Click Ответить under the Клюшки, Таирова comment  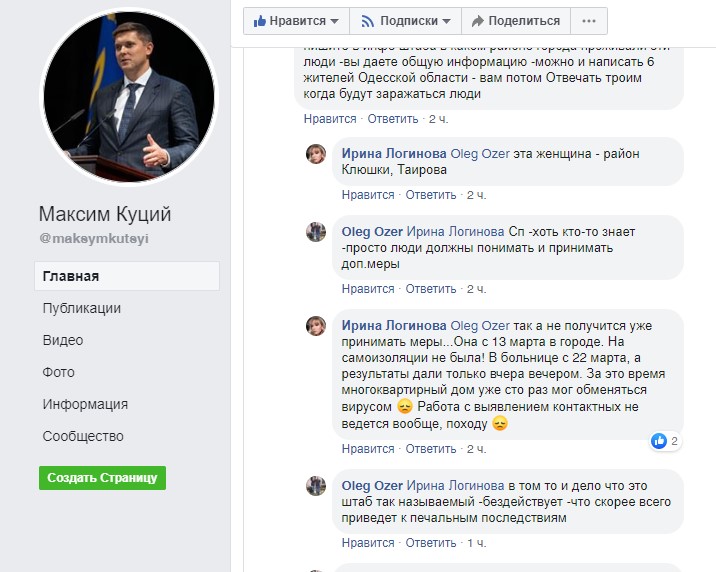click(430, 195)
